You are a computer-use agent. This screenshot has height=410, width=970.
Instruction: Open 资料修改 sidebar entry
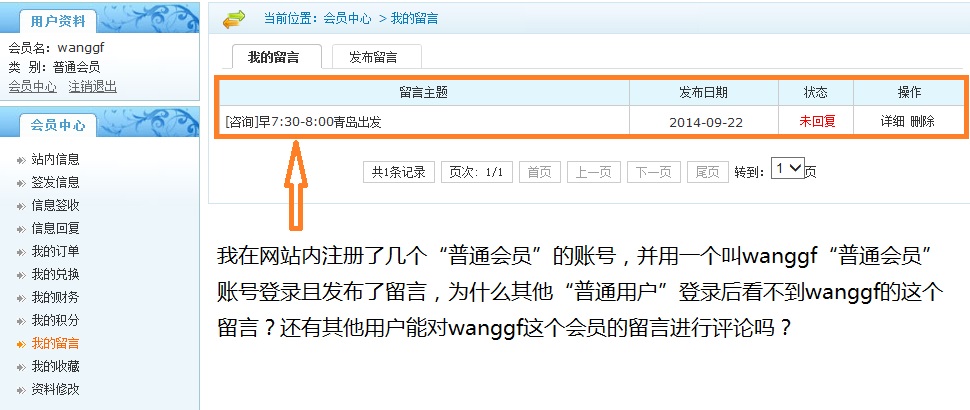pyautogui.click(x=55, y=390)
